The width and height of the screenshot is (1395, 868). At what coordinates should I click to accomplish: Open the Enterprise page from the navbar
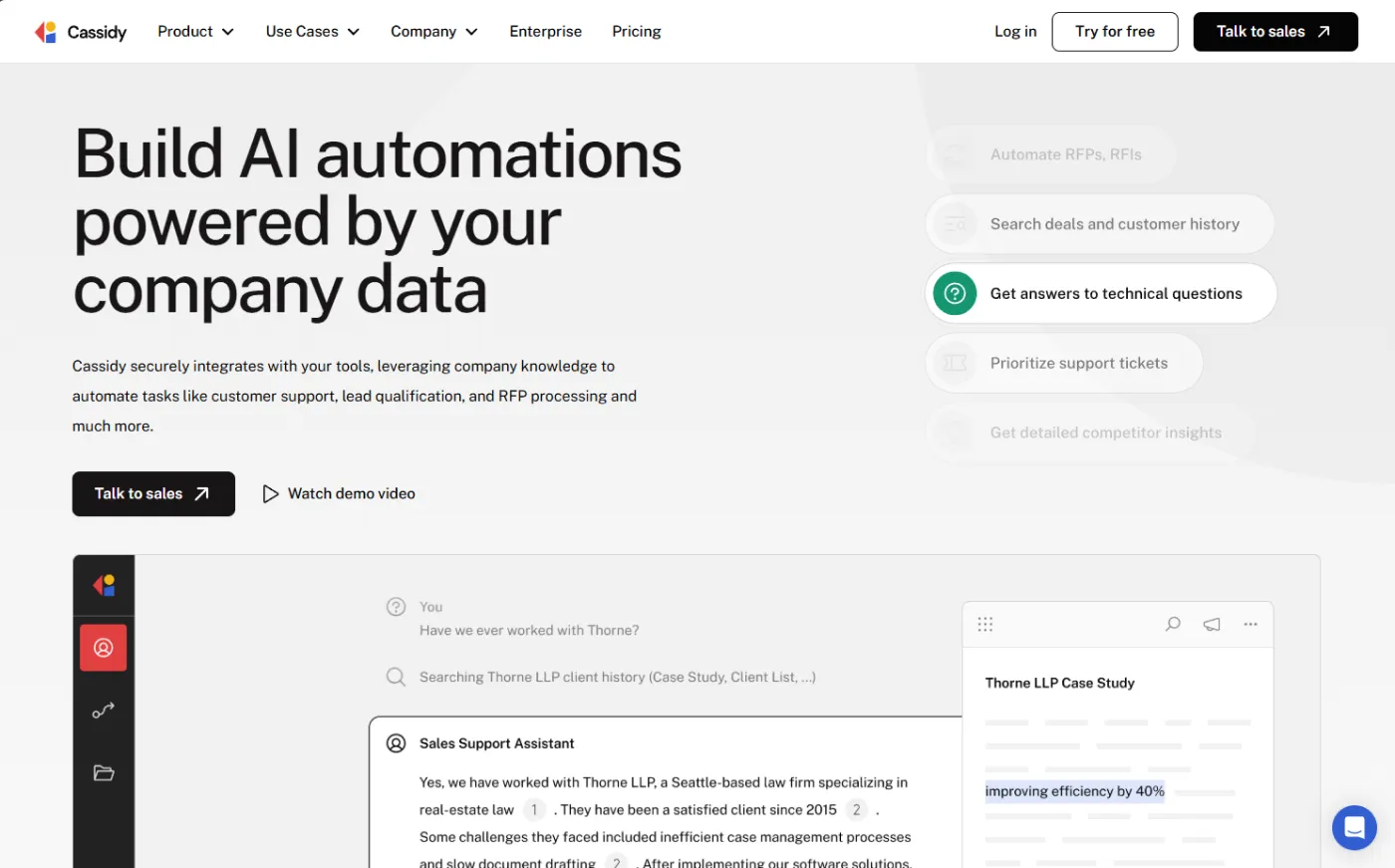pos(545,31)
